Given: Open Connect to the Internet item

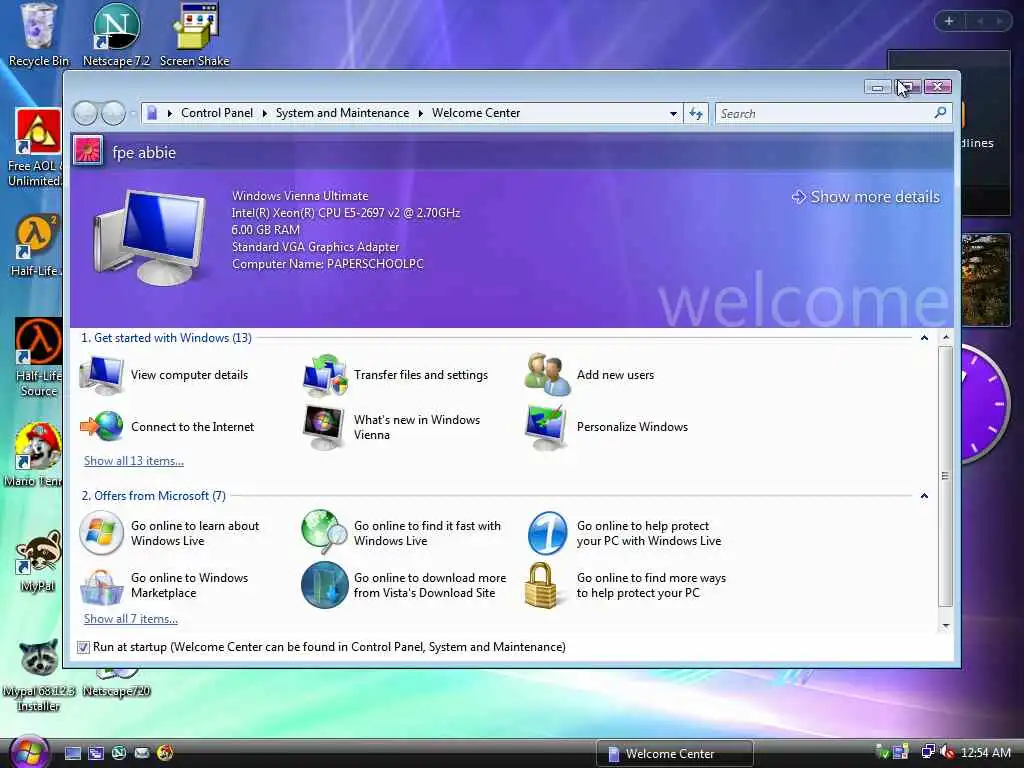Looking at the screenshot, I should tap(167, 426).
